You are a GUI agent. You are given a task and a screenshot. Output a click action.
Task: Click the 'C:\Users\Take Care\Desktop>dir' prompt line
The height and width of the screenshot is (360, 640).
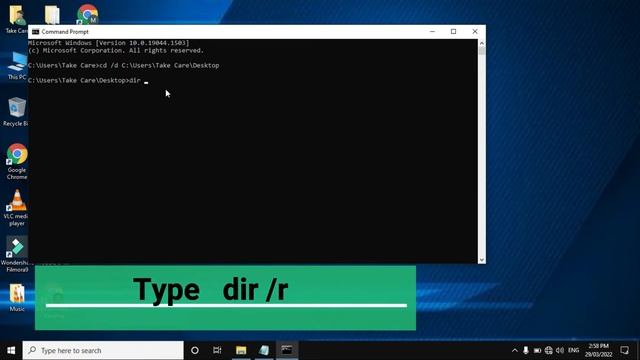tap(84, 80)
